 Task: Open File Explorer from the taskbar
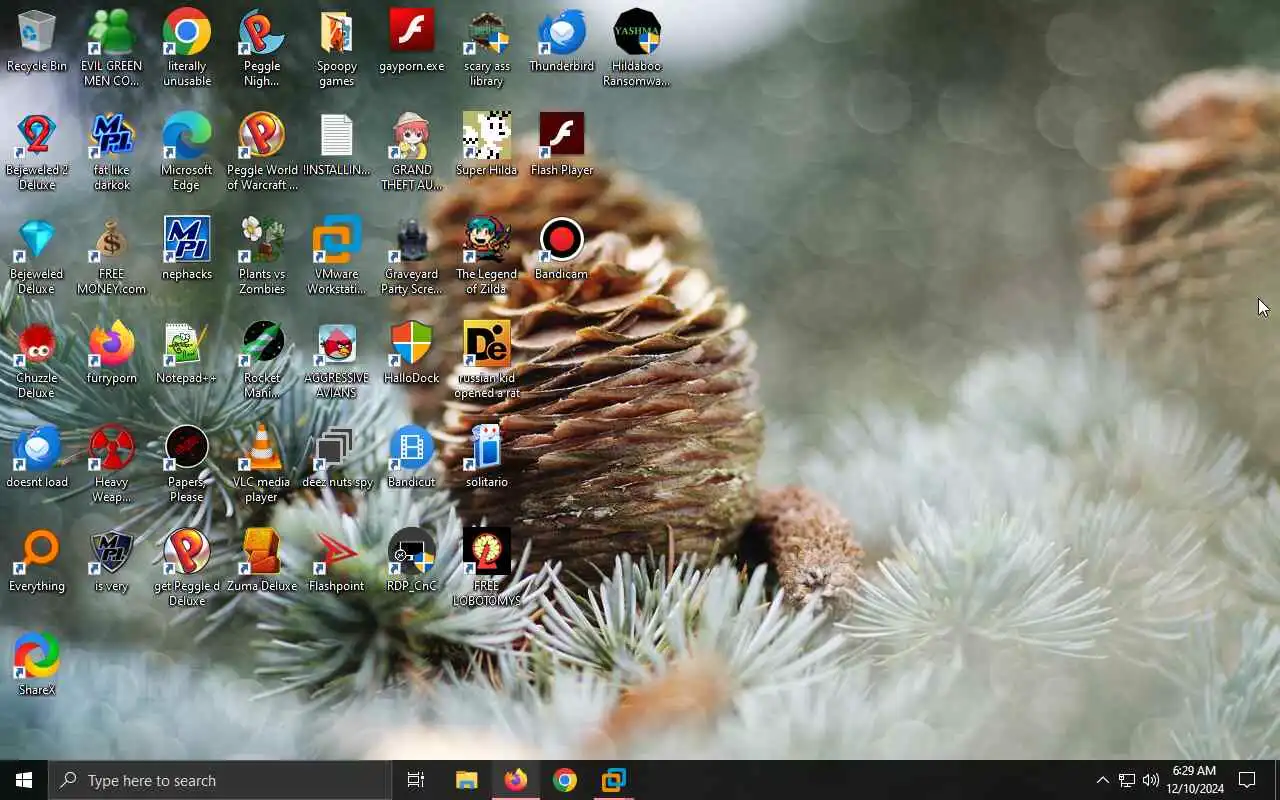point(466,780)
